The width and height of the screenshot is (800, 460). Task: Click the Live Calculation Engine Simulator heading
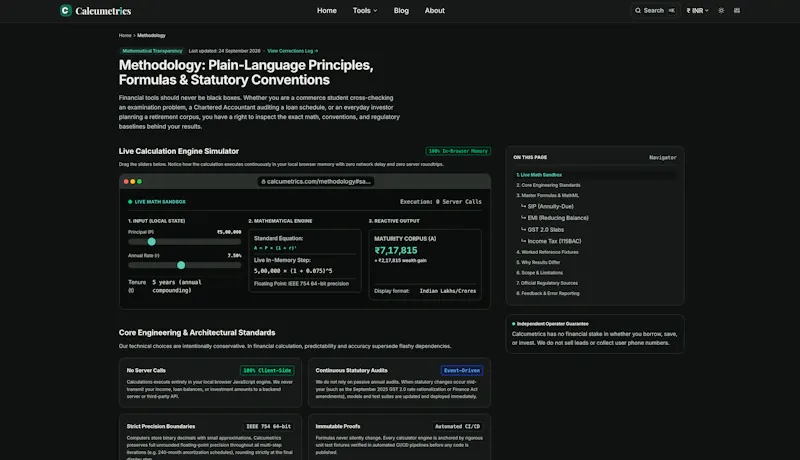tap(179, 151)
